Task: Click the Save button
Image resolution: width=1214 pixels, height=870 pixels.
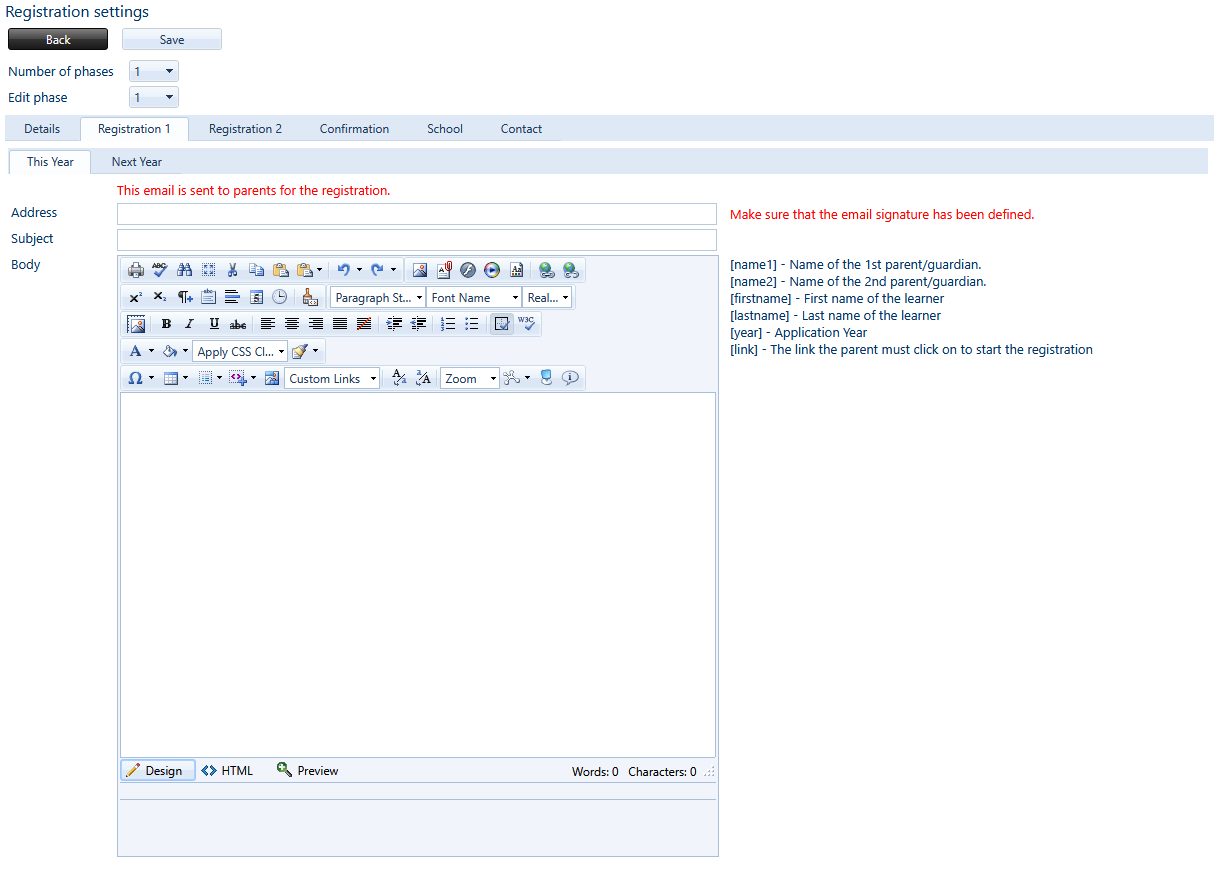Action: [x=172, y=39]
